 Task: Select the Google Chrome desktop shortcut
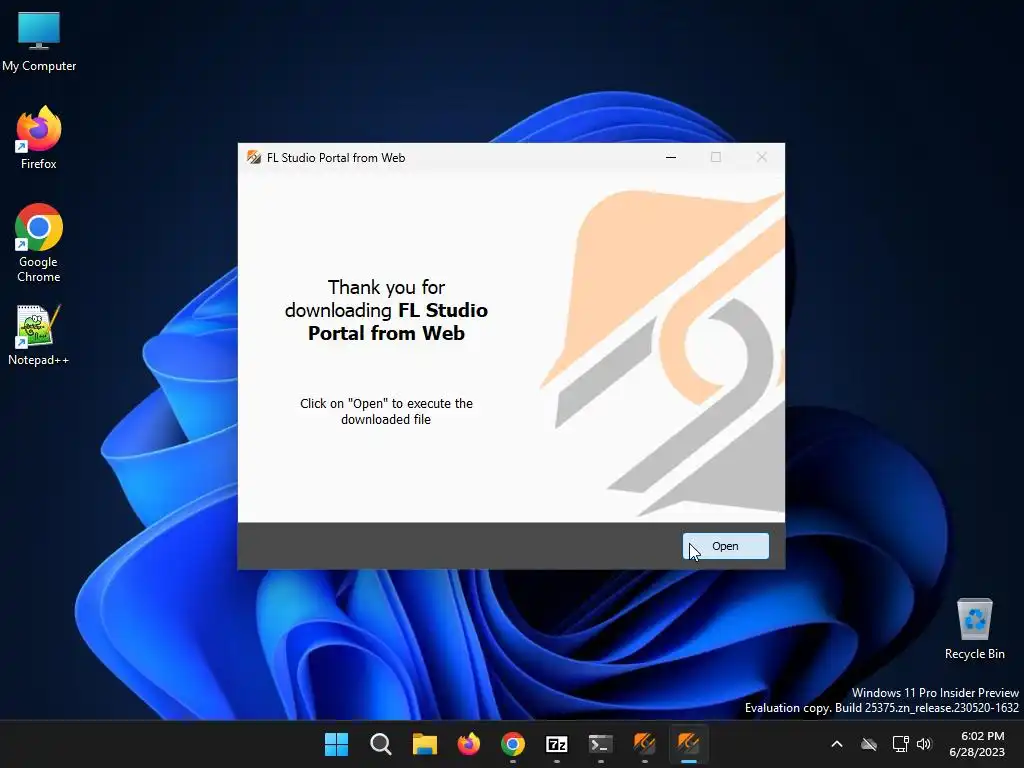tap(39, 243)
